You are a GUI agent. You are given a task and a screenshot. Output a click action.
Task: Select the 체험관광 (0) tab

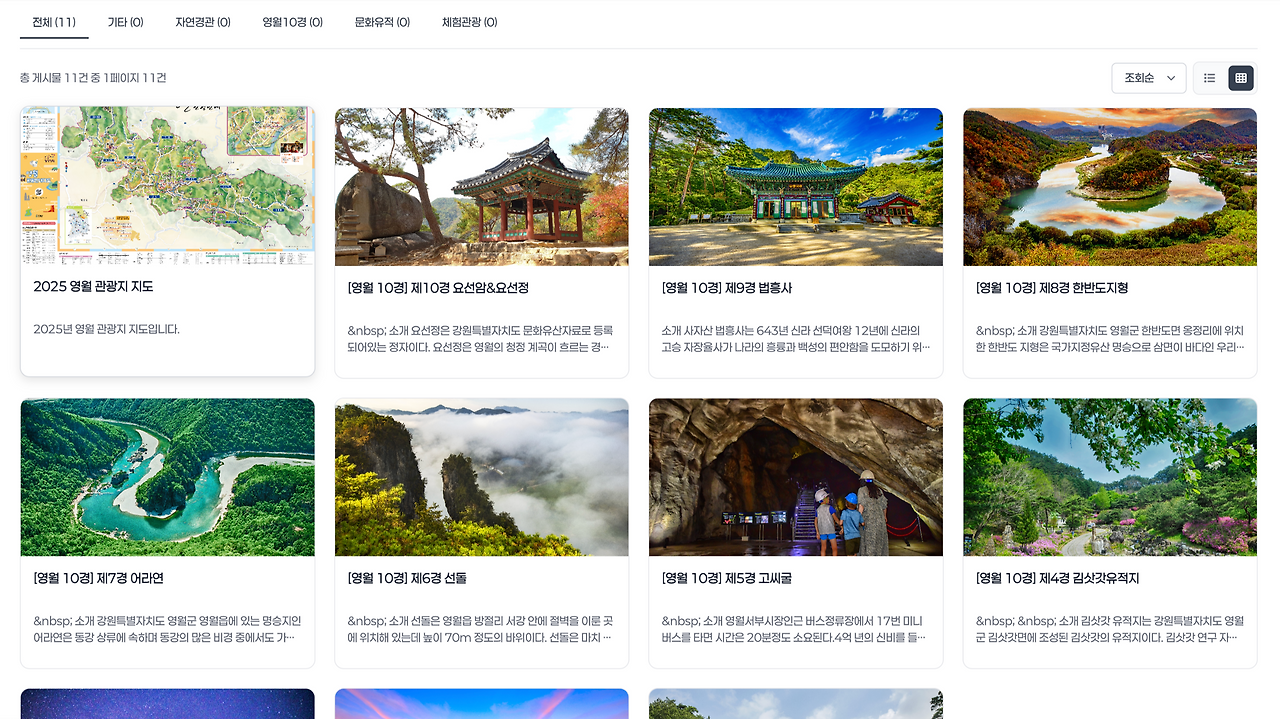click(x=470, y=22)
